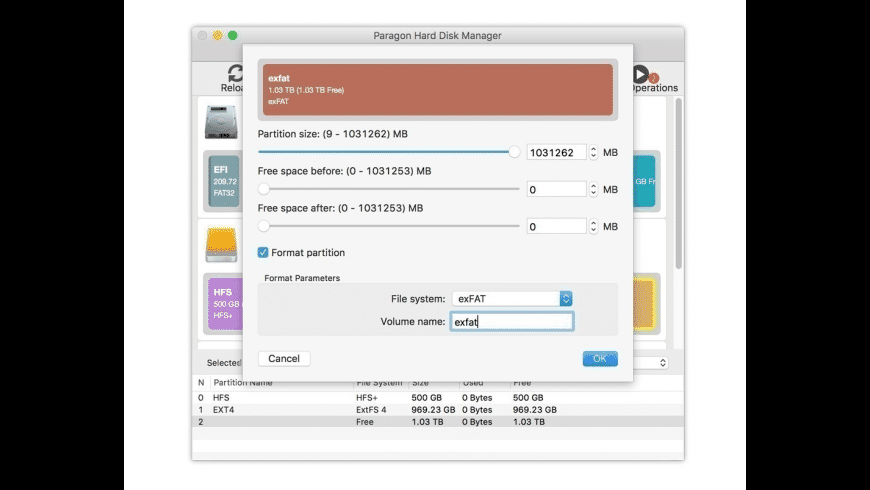
Task: Click the Free space after value field
Action: point(556,226)
